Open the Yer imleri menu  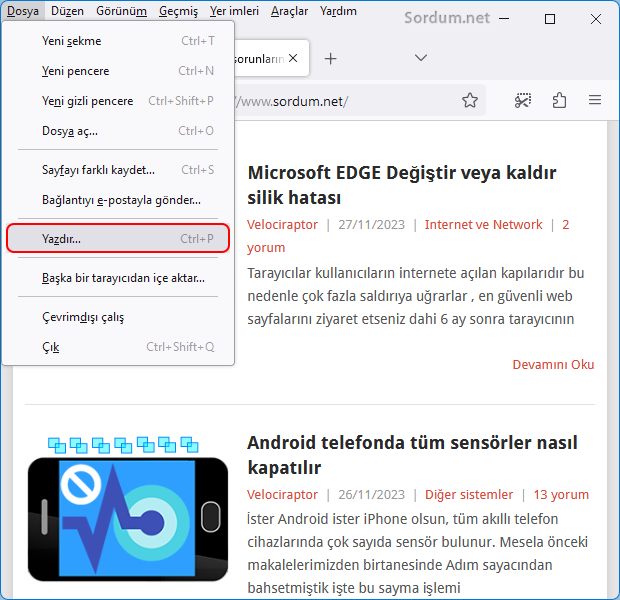click(x=234, y=11)
